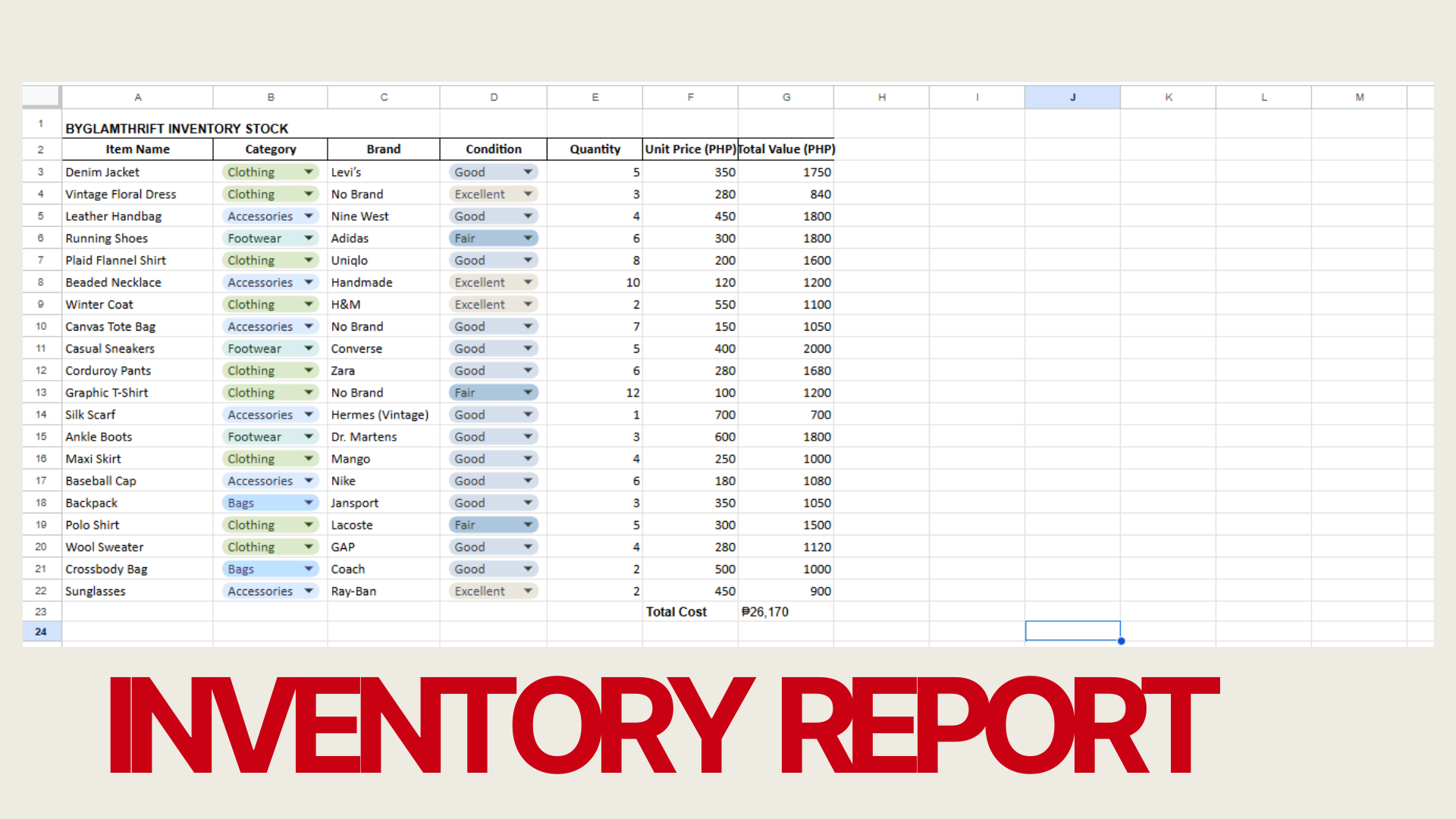1456x819 pixels.
Task: Open Category dropdown for Ankle Boots
Action: [x=309, y=437]
